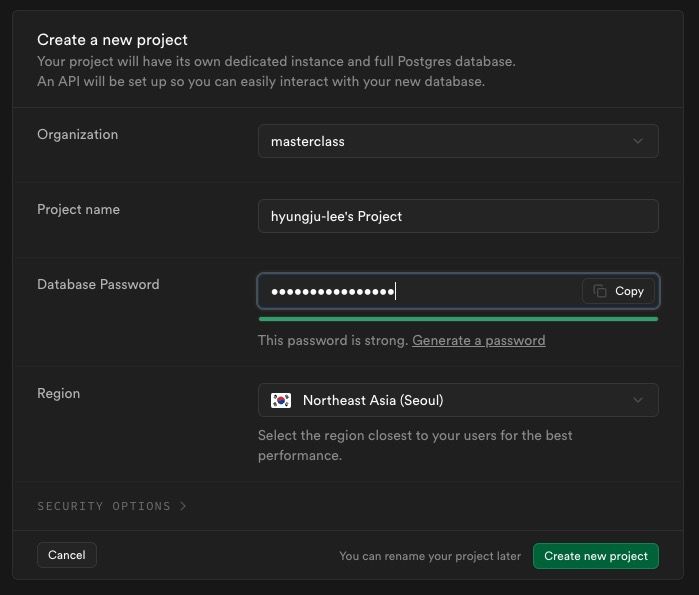Click the Create a new project heading
The width and height of the screenshot is (699, 595).
[112, 40]
